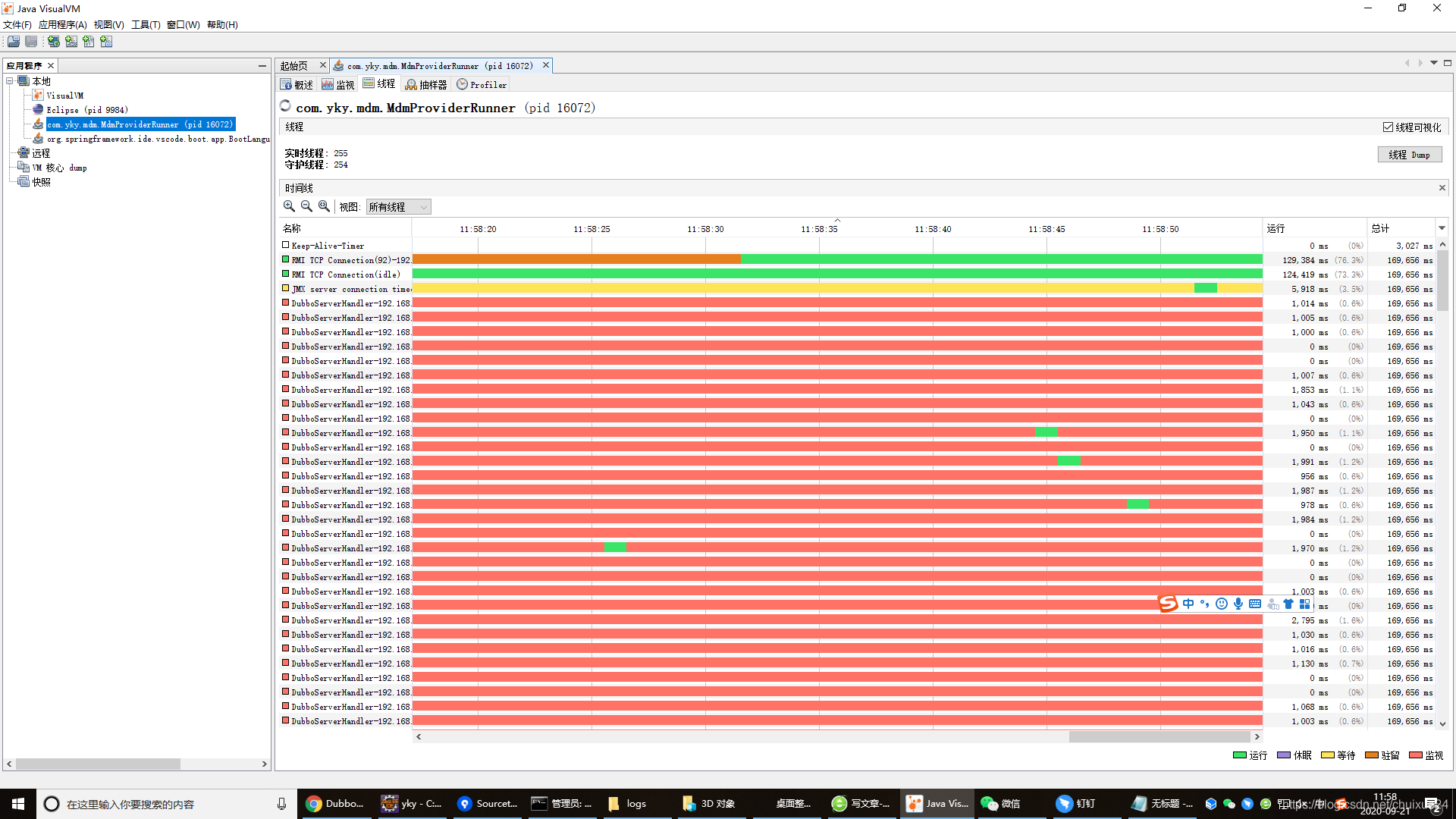Select VisualVM node in applications tree
The width and height of the screenshot is (1456, 819).
coord(64,96)
